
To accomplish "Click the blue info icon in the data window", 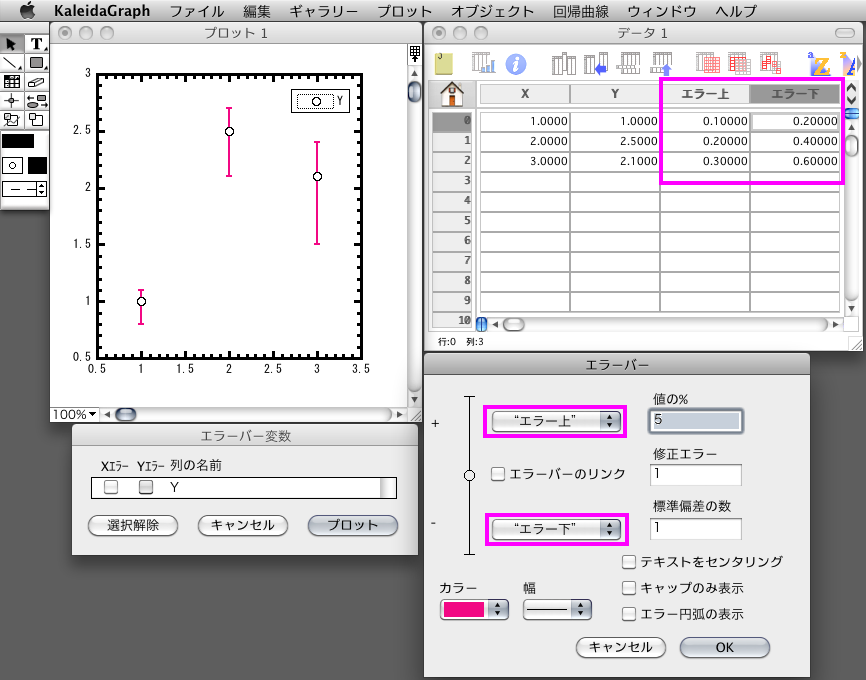I will (x=516, y=64).
